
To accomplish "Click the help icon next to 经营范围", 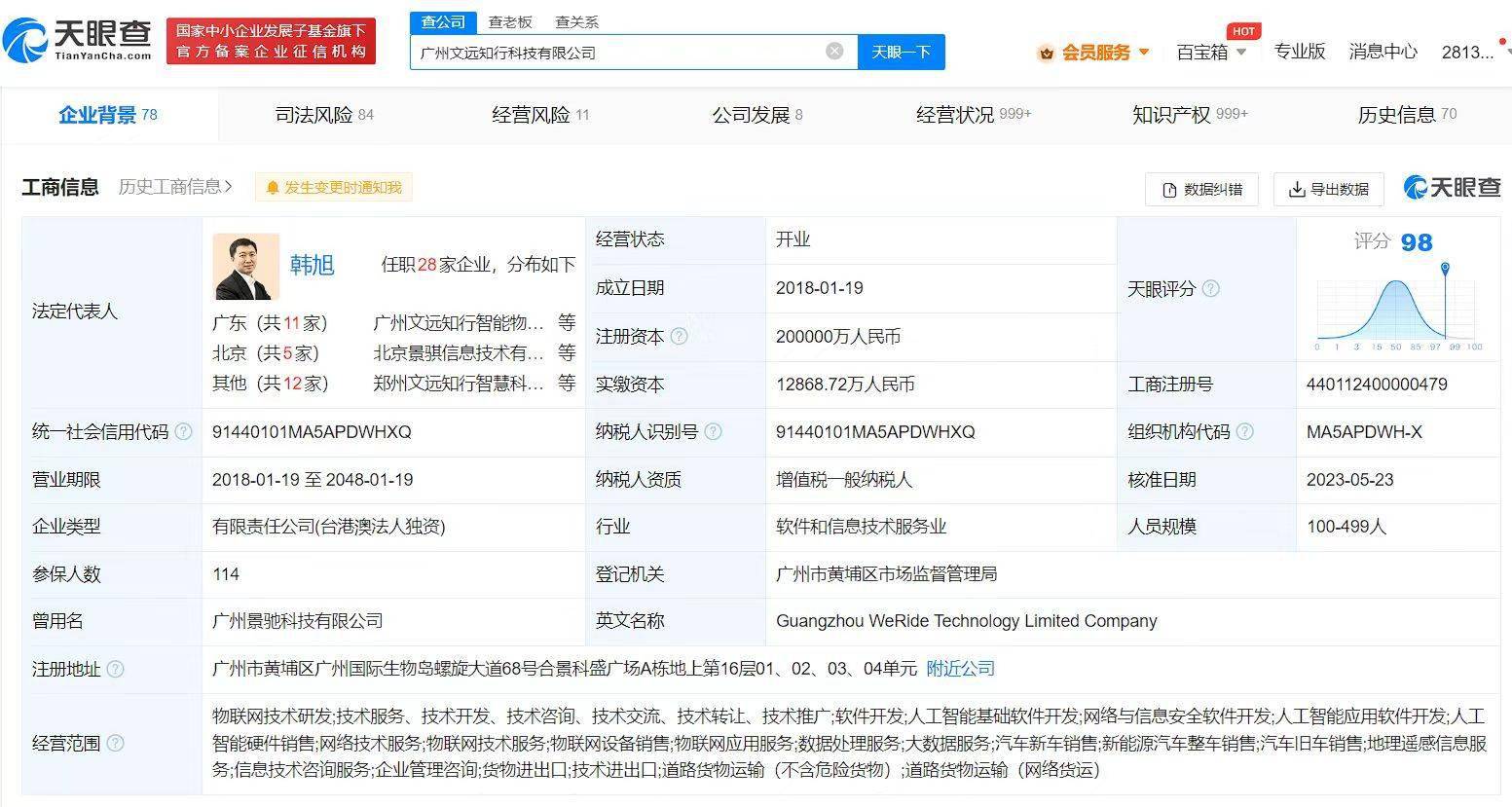I will coord(115,744).
